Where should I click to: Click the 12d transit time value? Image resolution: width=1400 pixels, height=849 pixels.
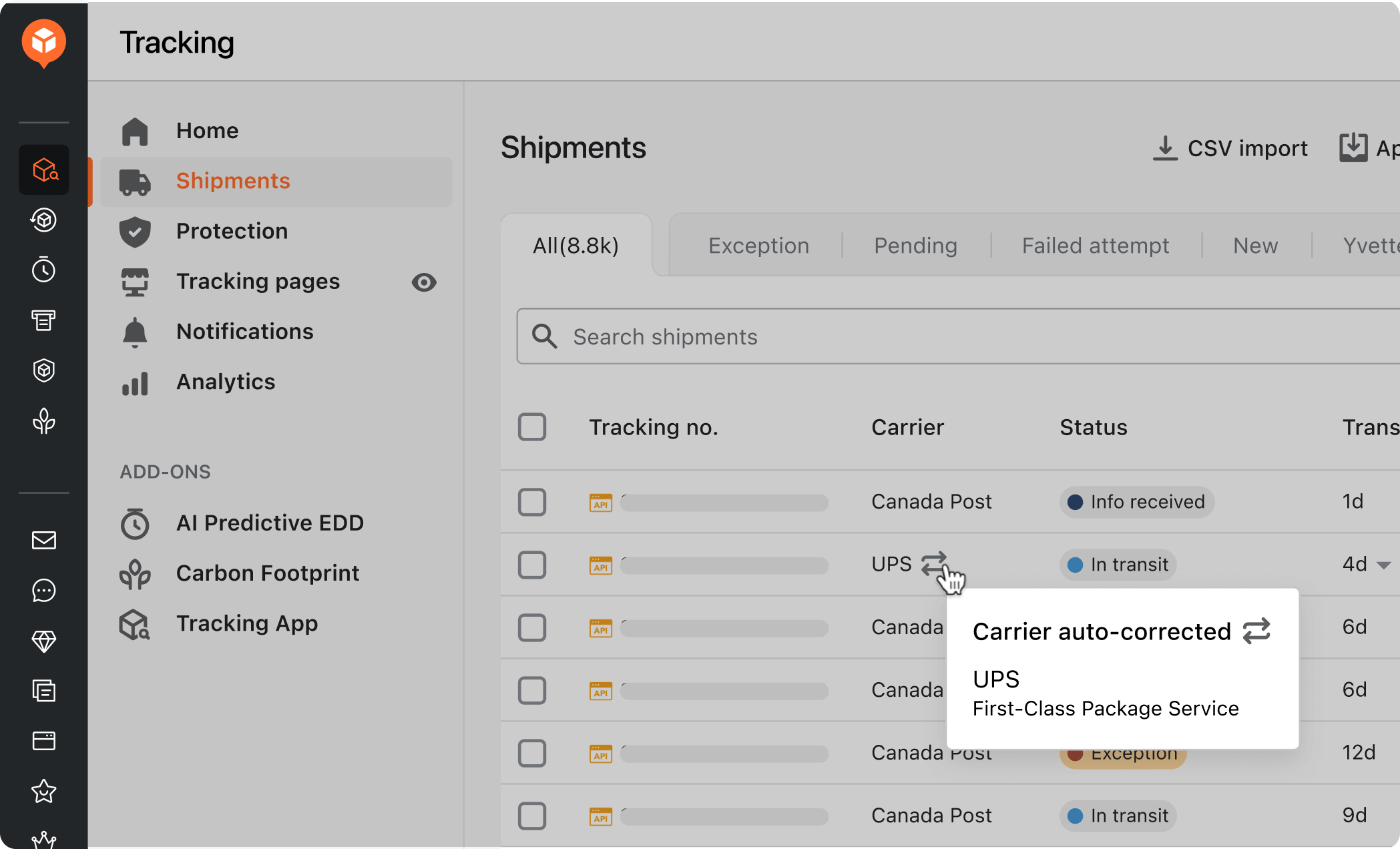coord(1359,753)
